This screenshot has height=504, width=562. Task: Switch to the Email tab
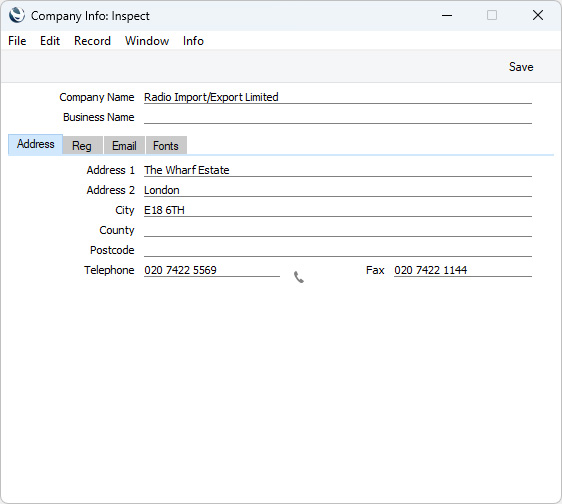tap(124, 146)
